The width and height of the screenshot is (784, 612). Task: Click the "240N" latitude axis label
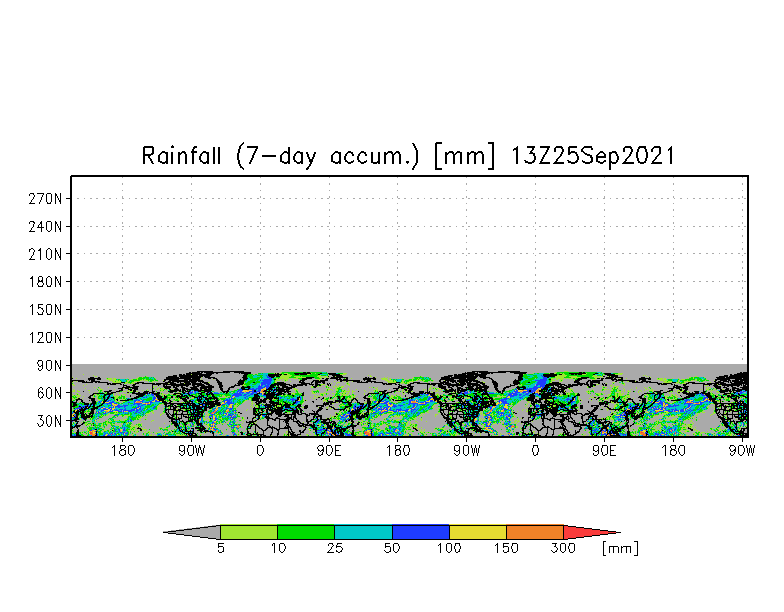pos(45,227)
